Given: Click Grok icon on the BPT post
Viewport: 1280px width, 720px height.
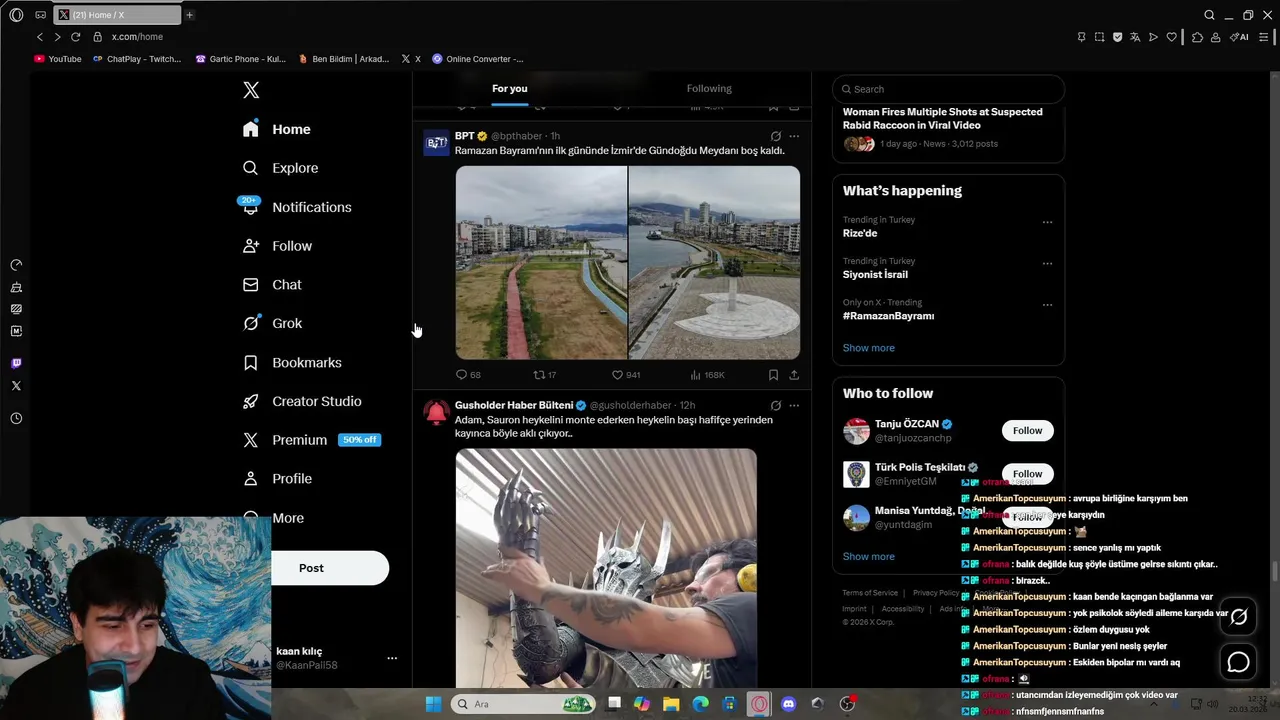Looking at the screenshot, I should pos(775,136).
